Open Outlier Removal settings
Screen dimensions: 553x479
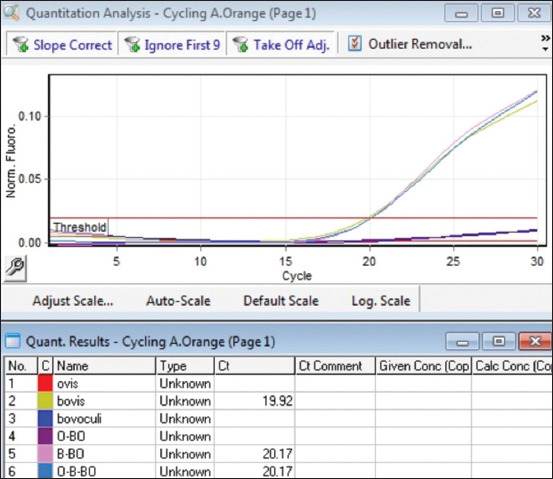[410, 44]
